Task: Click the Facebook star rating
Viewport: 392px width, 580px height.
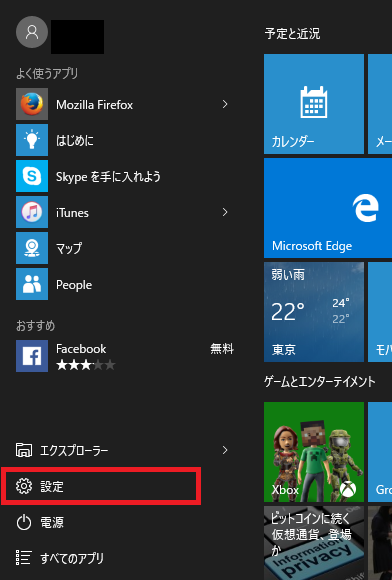Action: click(x=86, y=365)
